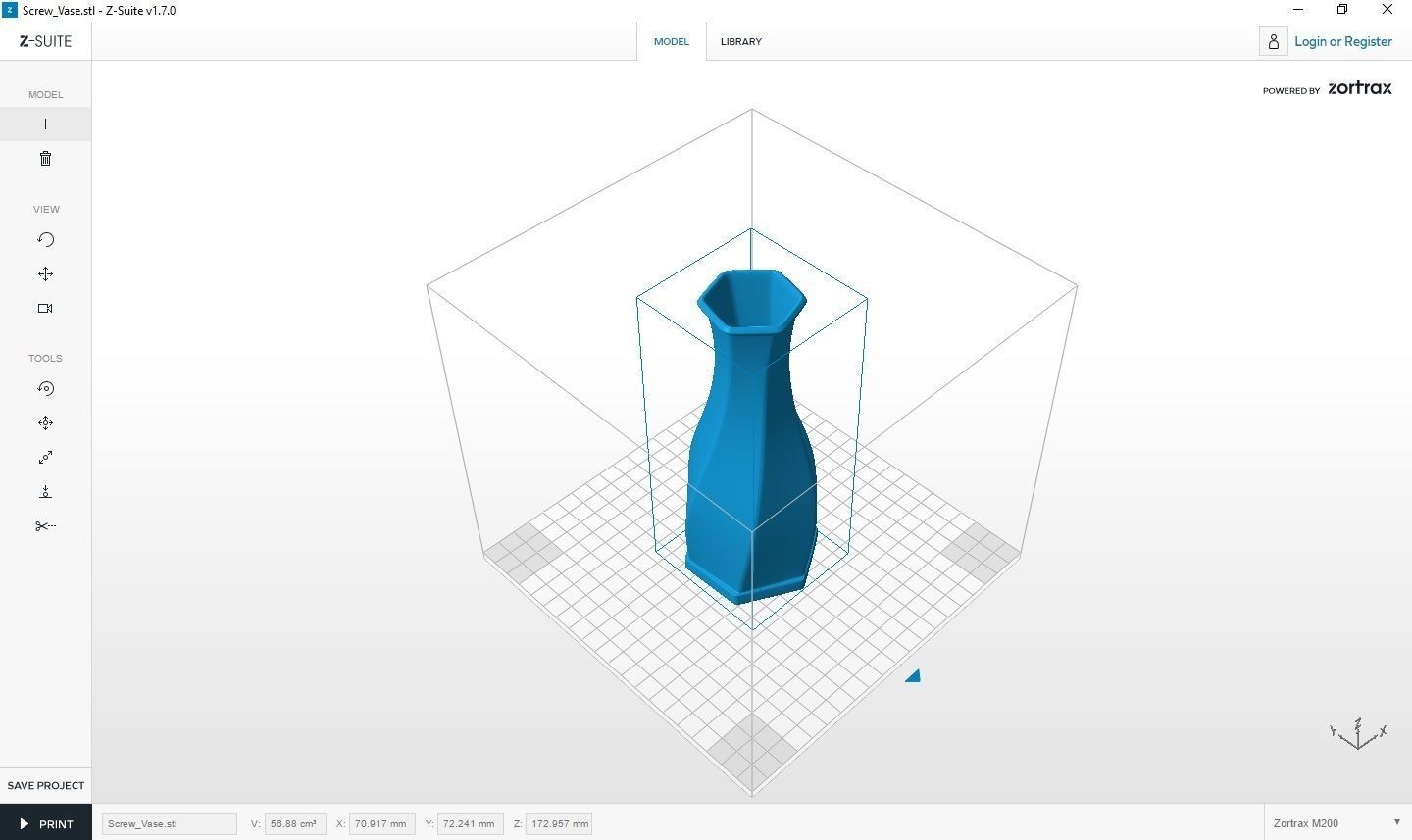Select the pan view icon
This screenshot has height=840, width=1412.
click(45, 274)
